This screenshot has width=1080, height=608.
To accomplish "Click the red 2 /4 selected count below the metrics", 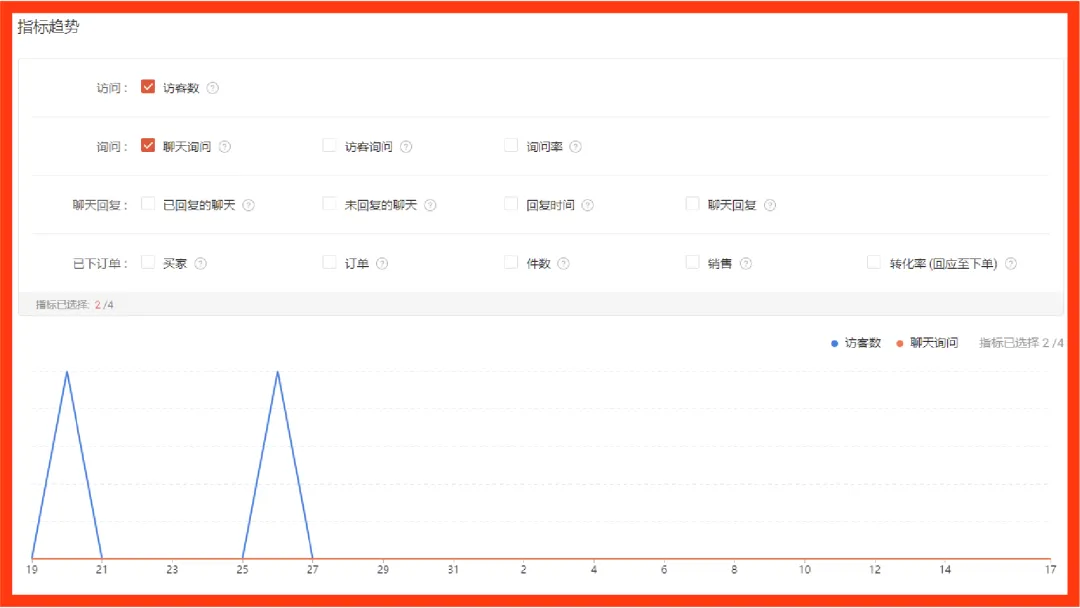I will coord(104,305).
